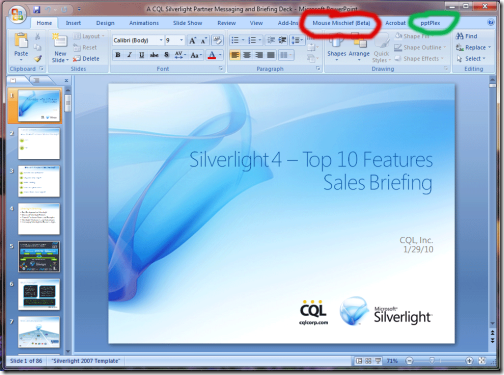Align text left
Image resolution: width=504 pixels, height=375 pixels.
pyautogui.click(x=235, y=55)
